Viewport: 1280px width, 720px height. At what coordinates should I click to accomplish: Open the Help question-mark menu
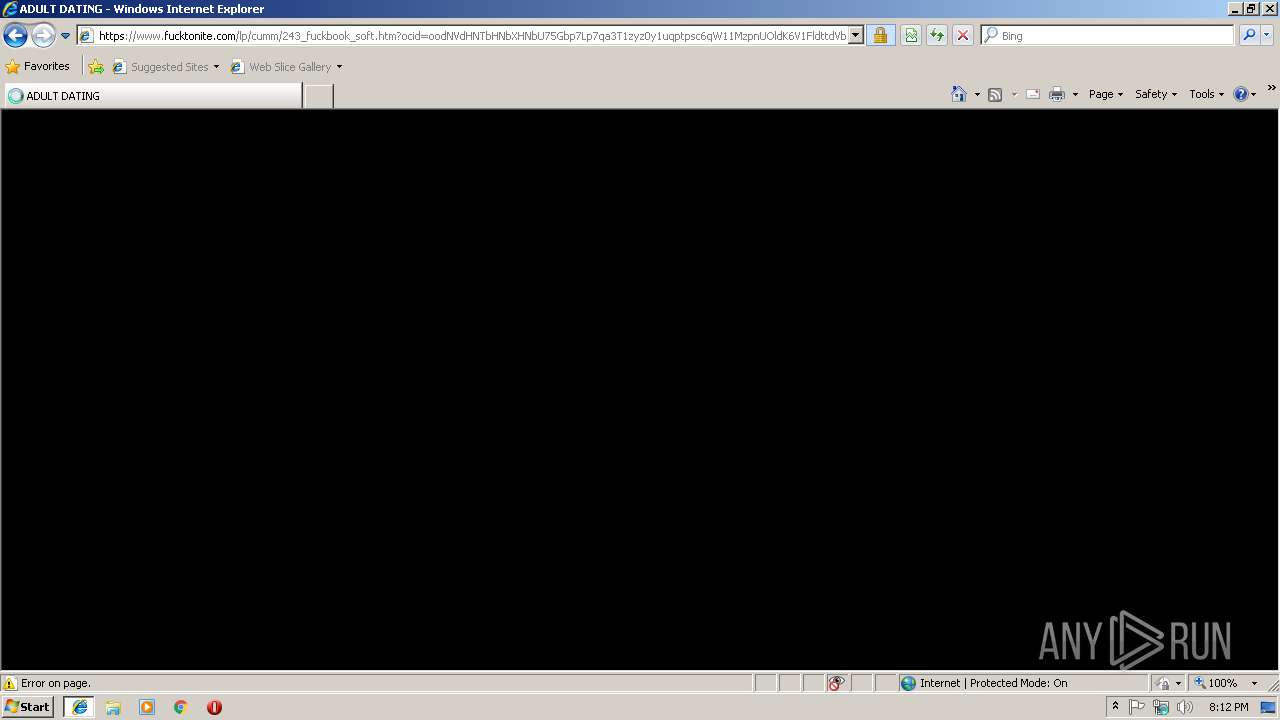(1245, 94)
